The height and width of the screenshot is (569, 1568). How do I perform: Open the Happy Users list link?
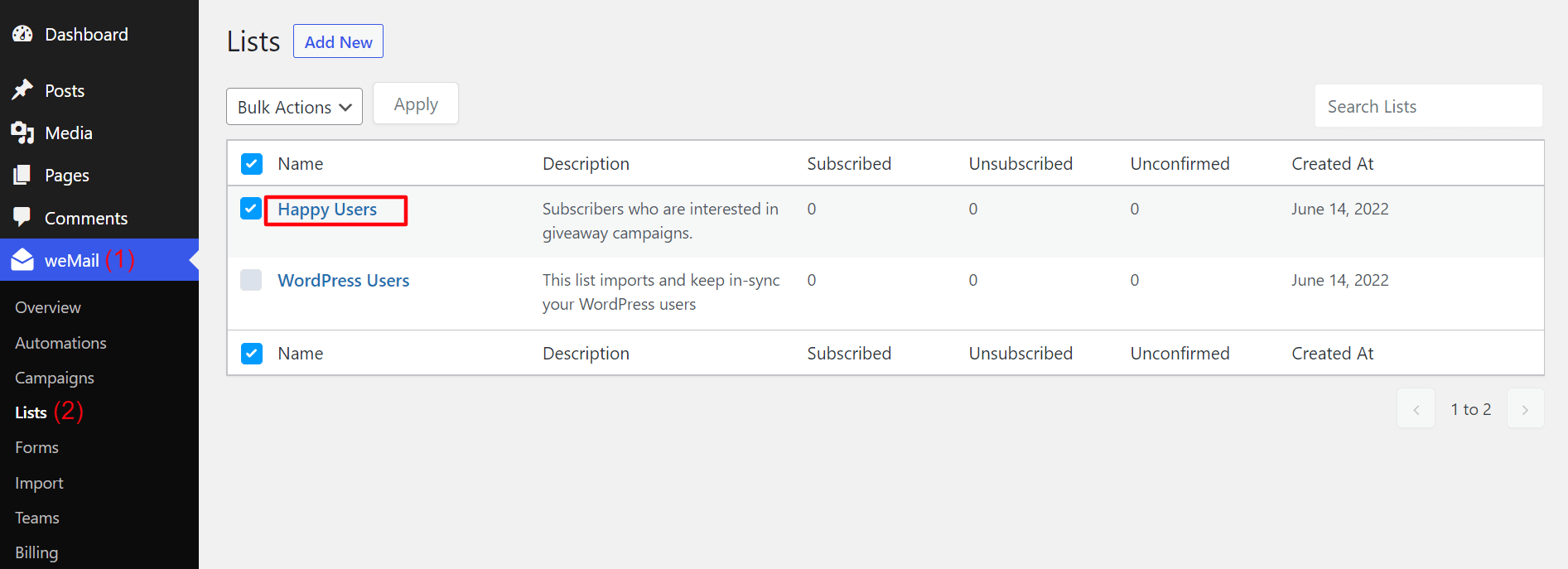click(327, 210)
